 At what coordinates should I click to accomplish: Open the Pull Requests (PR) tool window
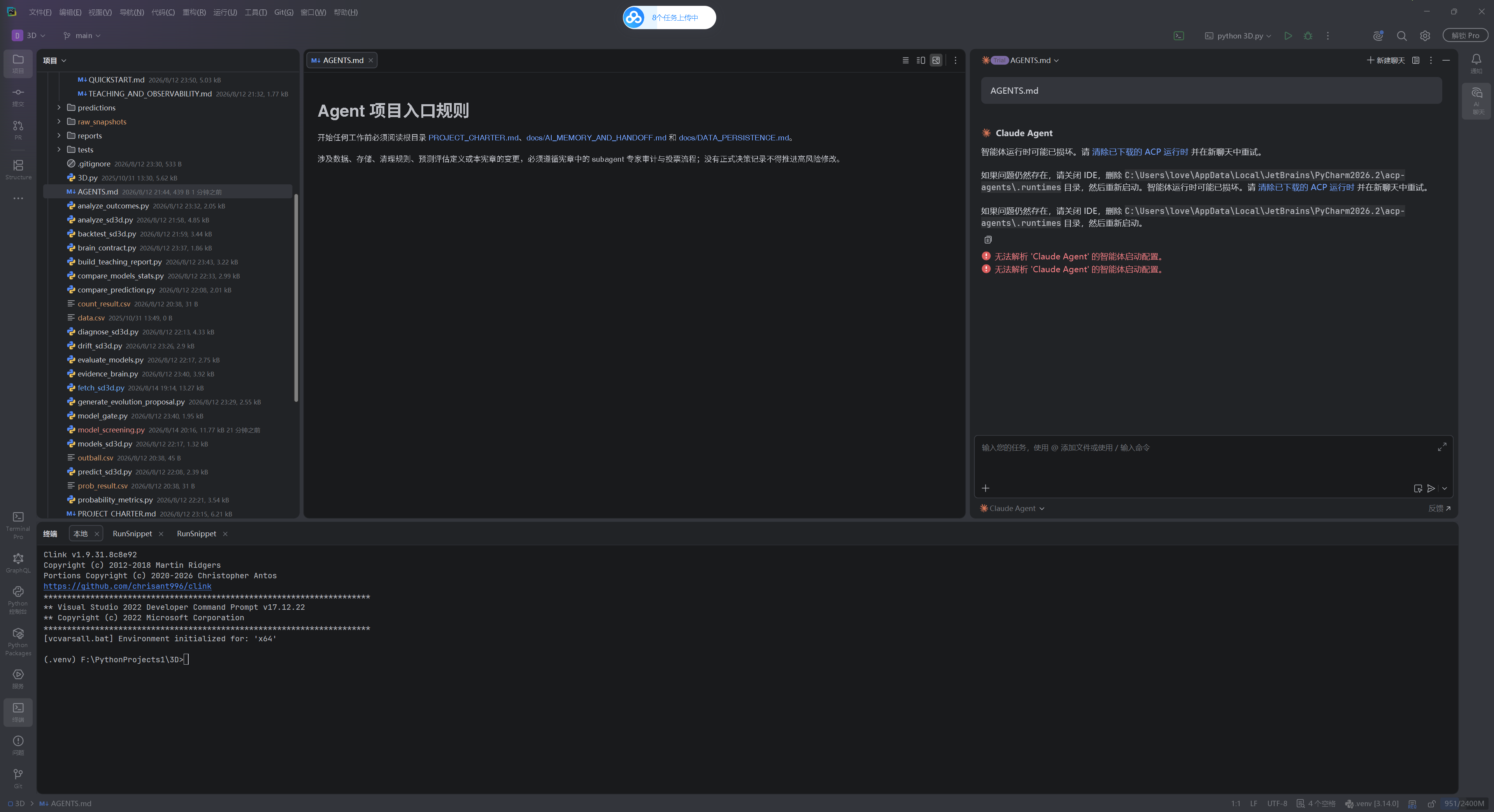(x=18, y=130)
